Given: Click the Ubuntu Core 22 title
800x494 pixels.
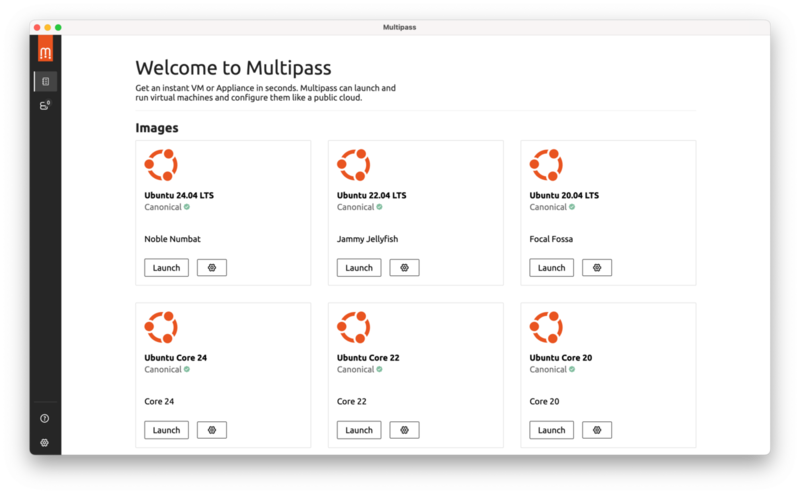Looking at the screenshot, I should (368, 357).
